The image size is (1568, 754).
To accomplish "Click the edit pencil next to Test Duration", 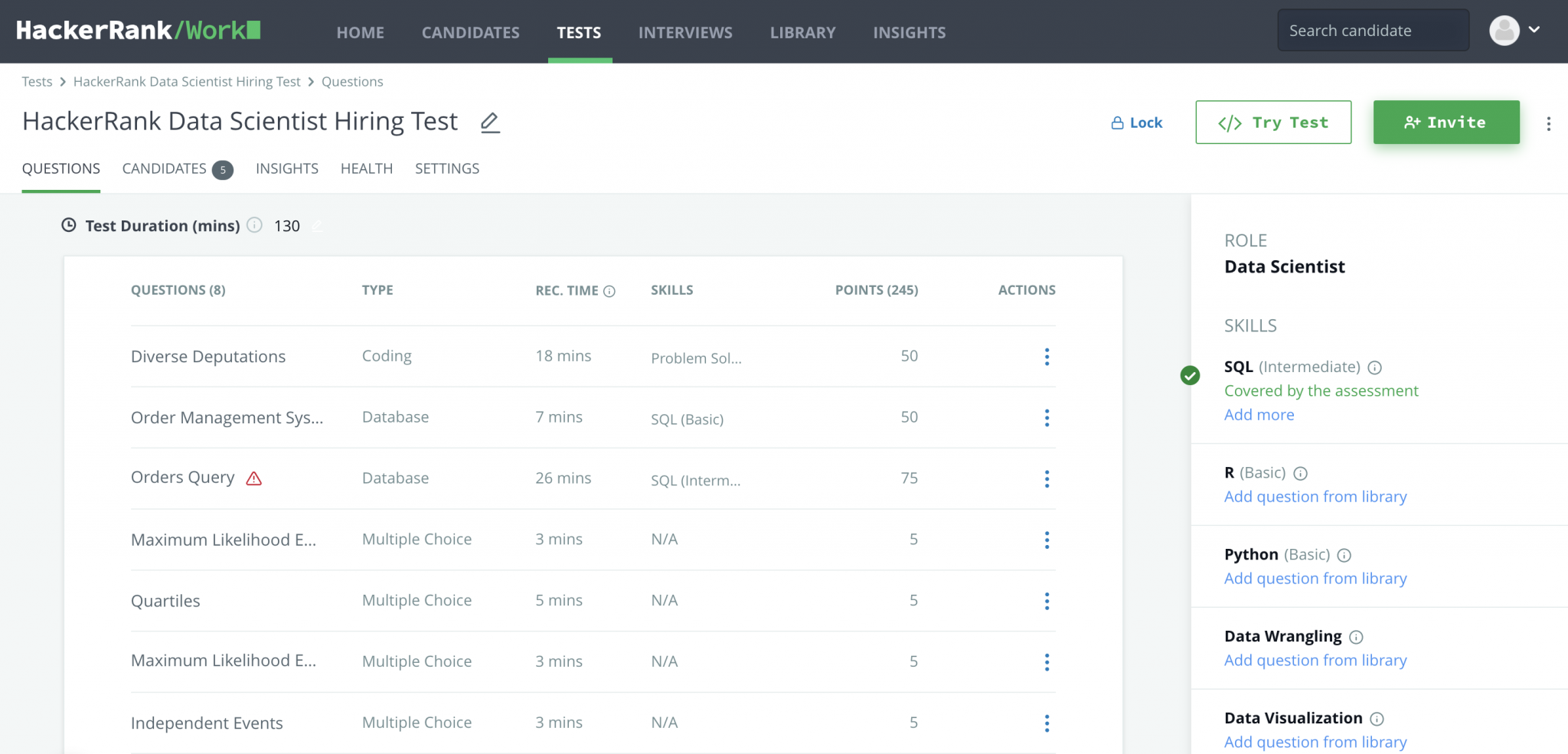I will click(317, 226).
